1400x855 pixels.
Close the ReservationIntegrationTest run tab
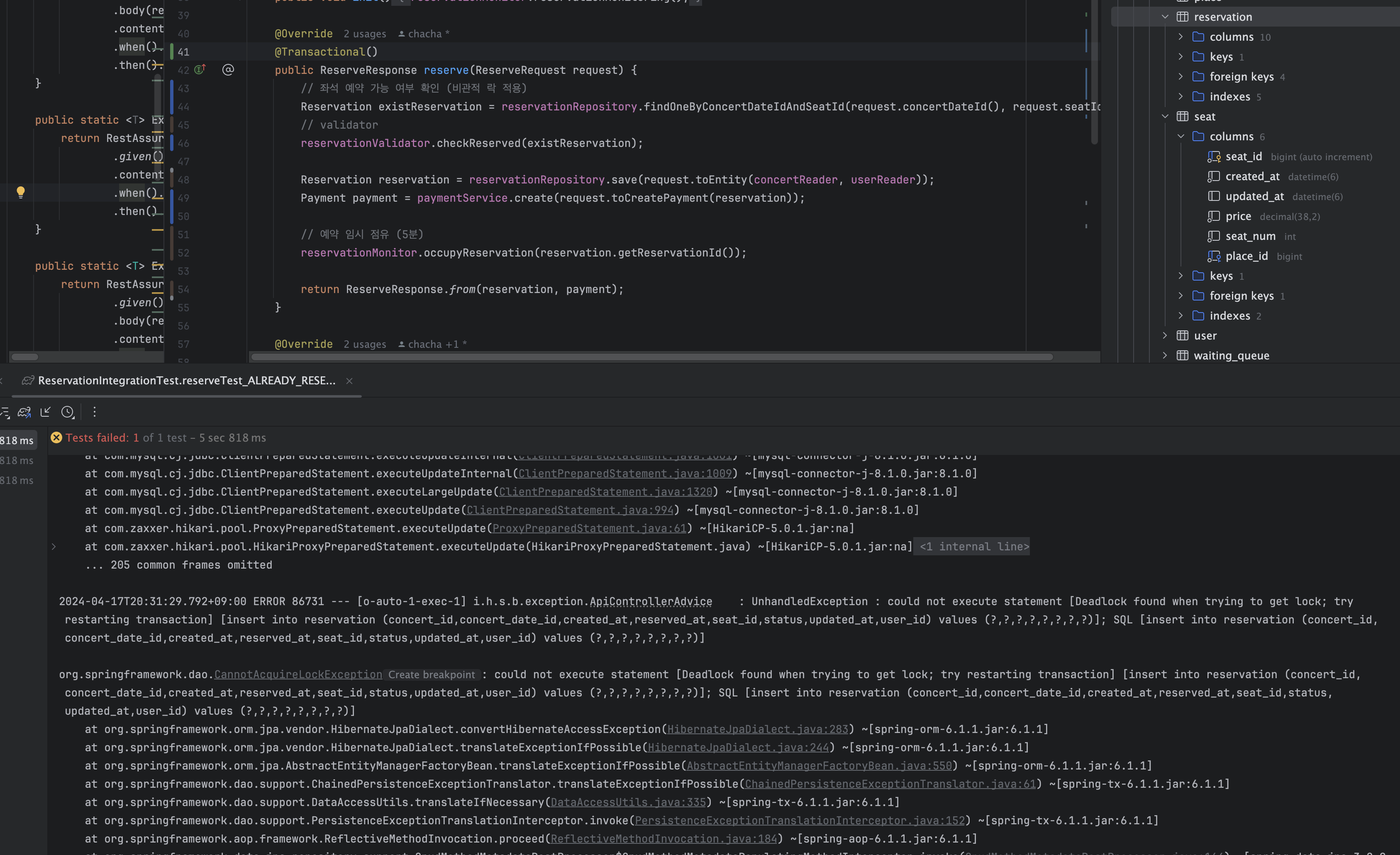coord(349,381)
